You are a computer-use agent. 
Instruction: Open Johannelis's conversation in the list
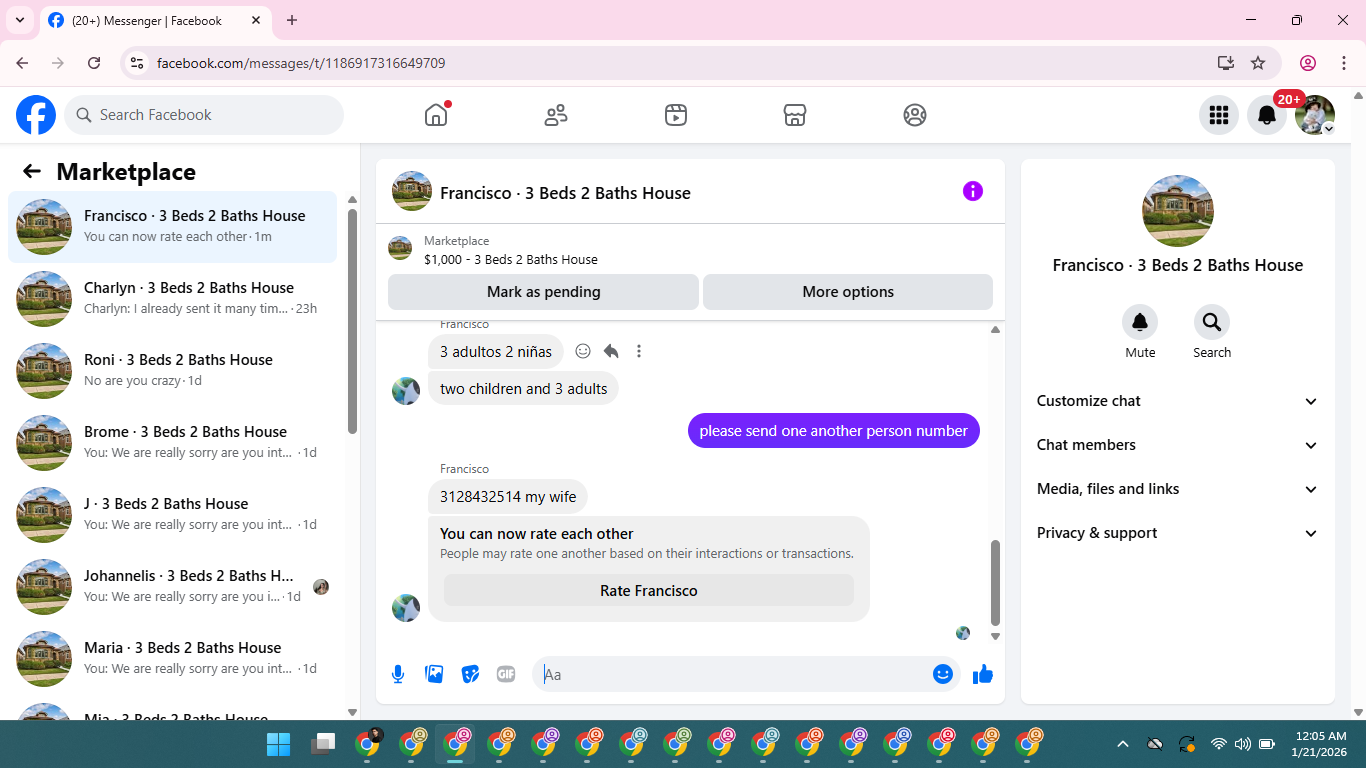(x=173, y=587)
